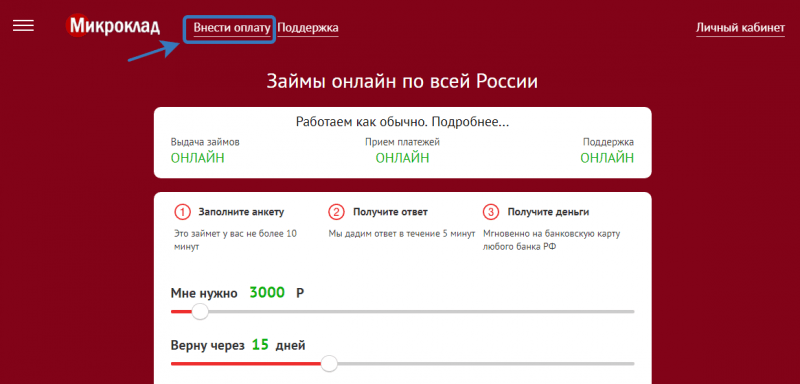
Task: Click the 3000 amount value
Action: [267, 293]
